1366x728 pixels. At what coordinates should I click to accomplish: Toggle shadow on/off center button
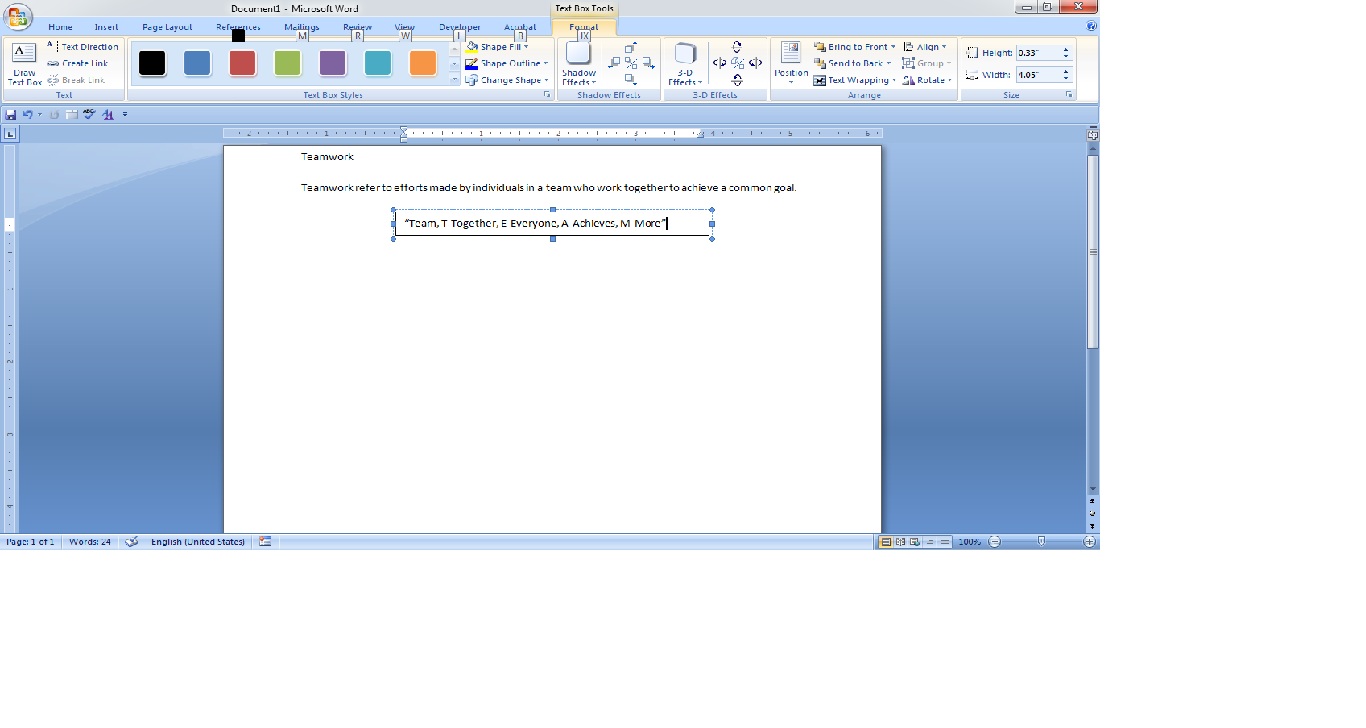coord(631,63)
